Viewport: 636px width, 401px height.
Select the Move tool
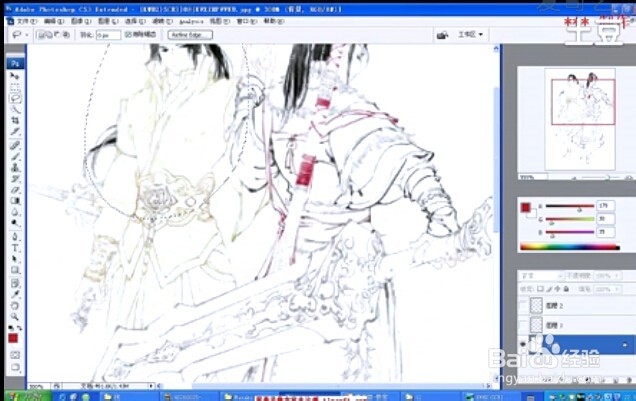point(15,76)
